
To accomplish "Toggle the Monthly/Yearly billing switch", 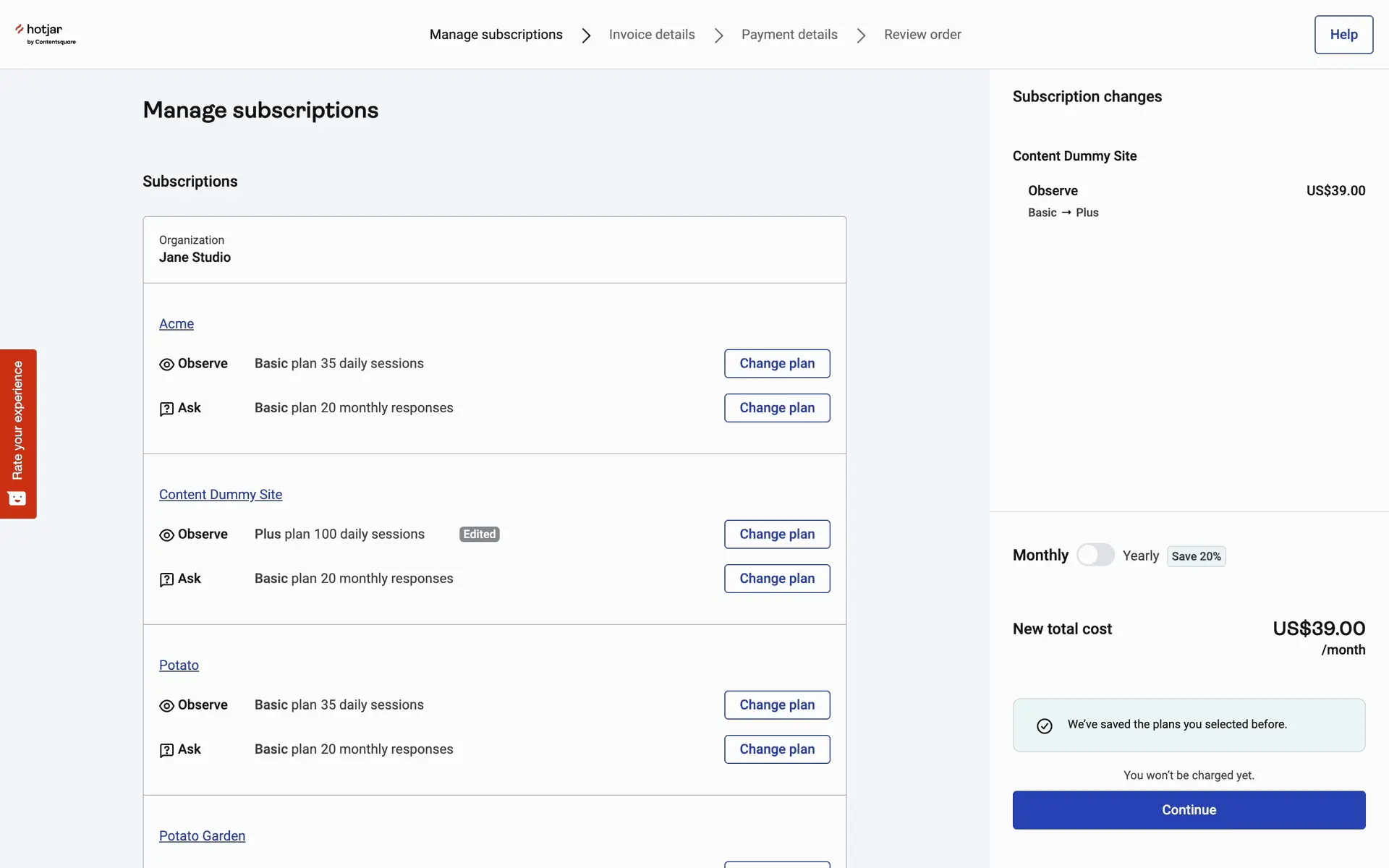I will point(1095,556).
